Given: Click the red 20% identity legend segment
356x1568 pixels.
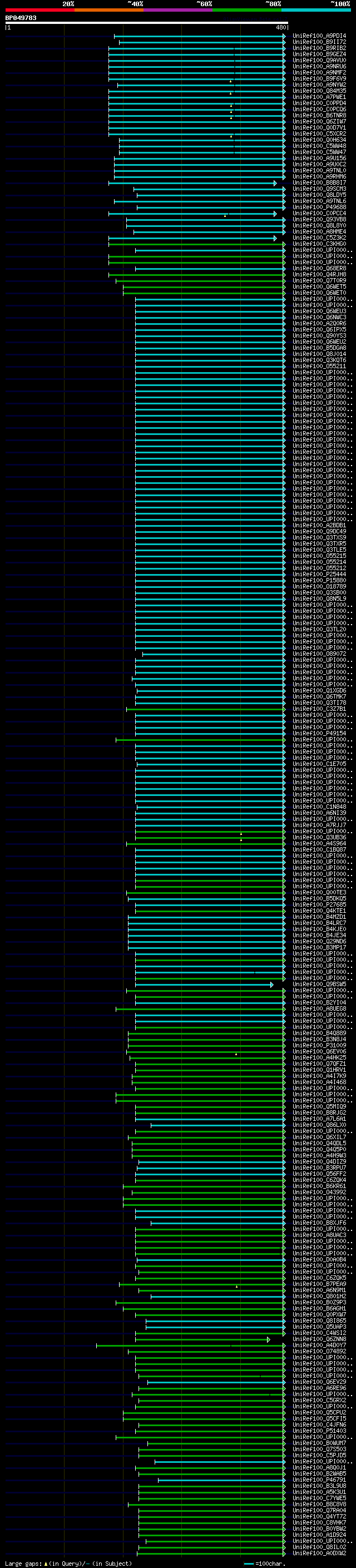Looking at the screenshot, I should tap(39, 10).
